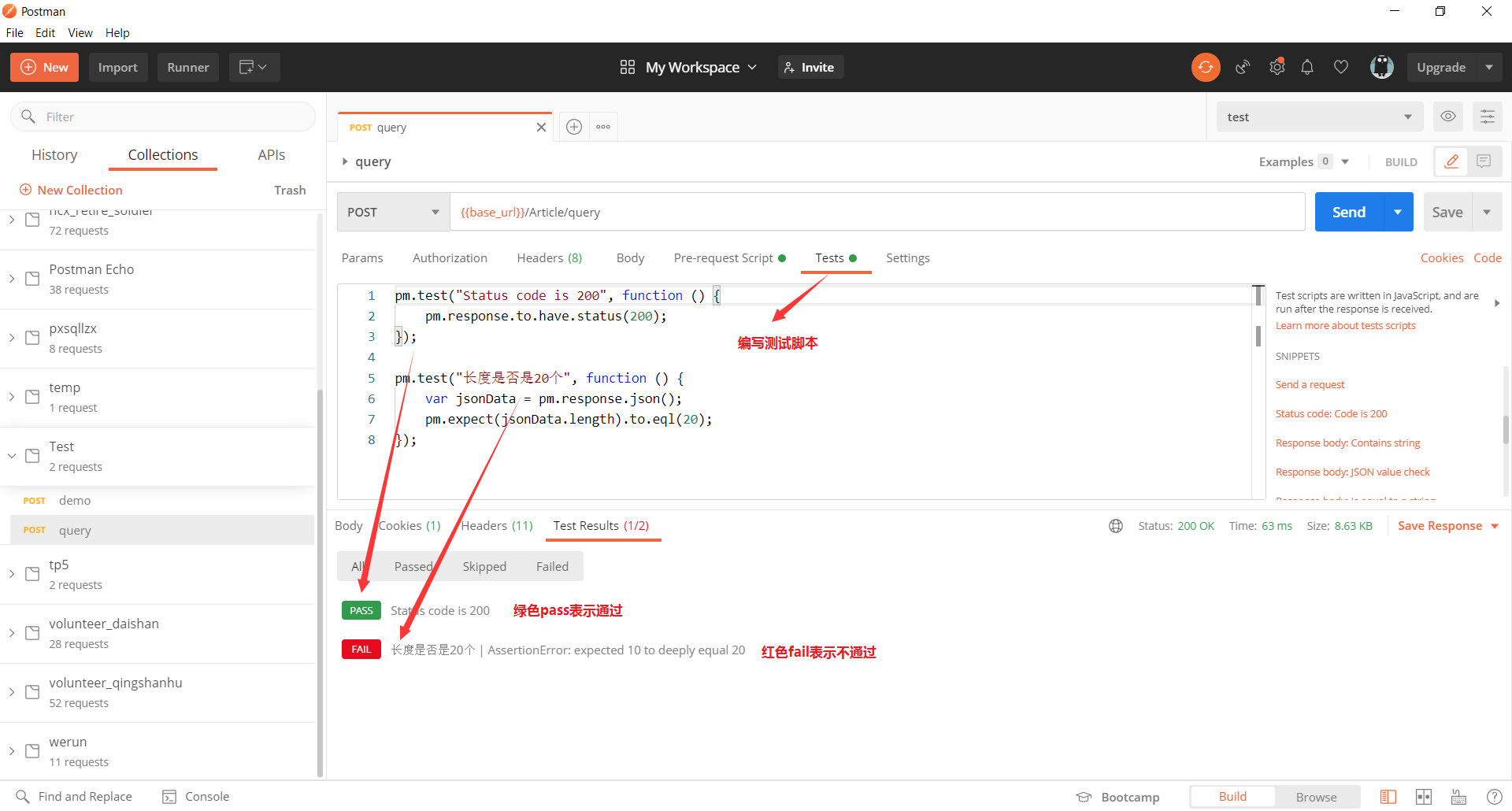Click the heart icon in header
This screenshot has width=1512, height=811.
(1341, 68)
